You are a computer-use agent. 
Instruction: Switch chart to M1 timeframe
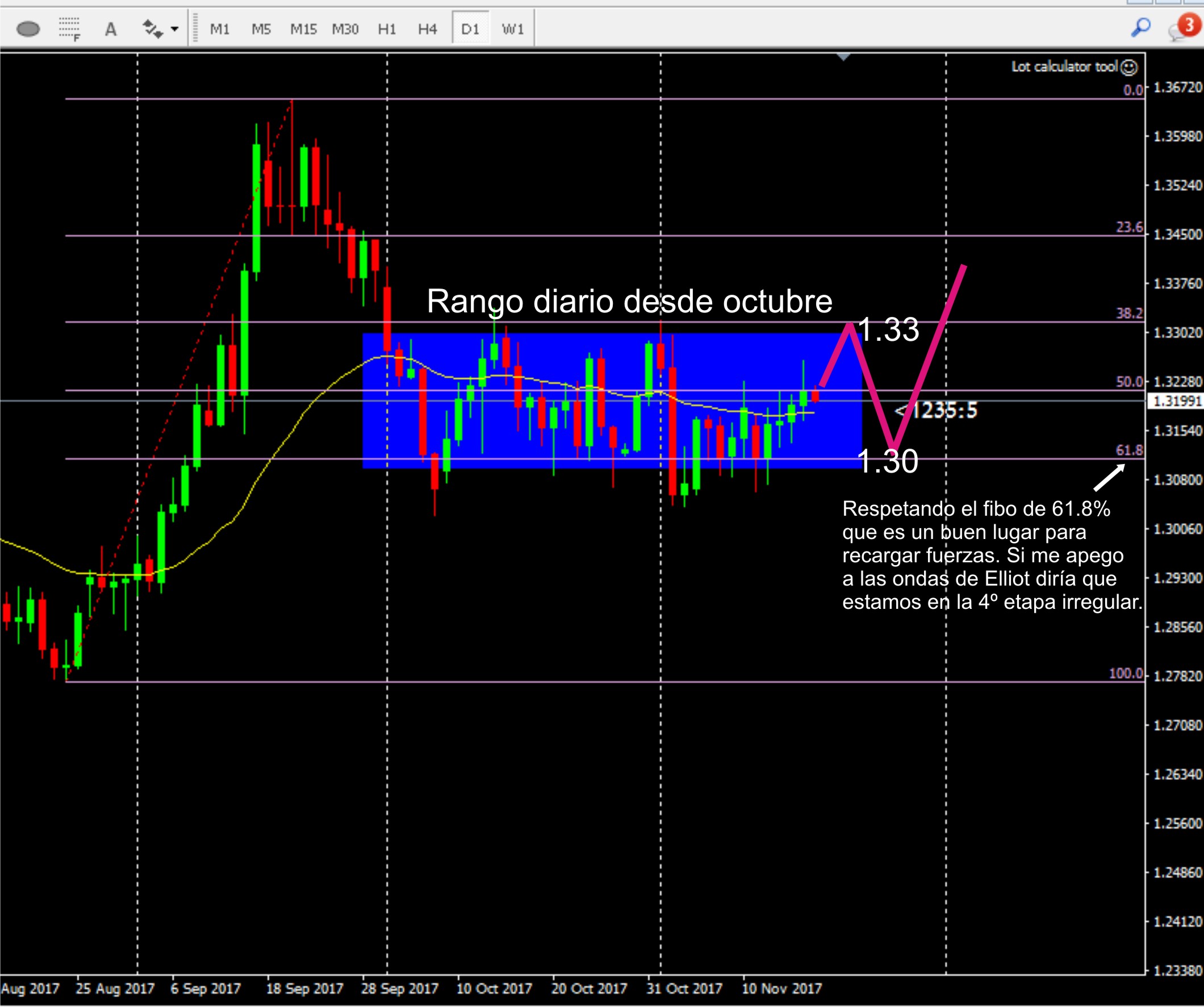(x=220, y=28)
